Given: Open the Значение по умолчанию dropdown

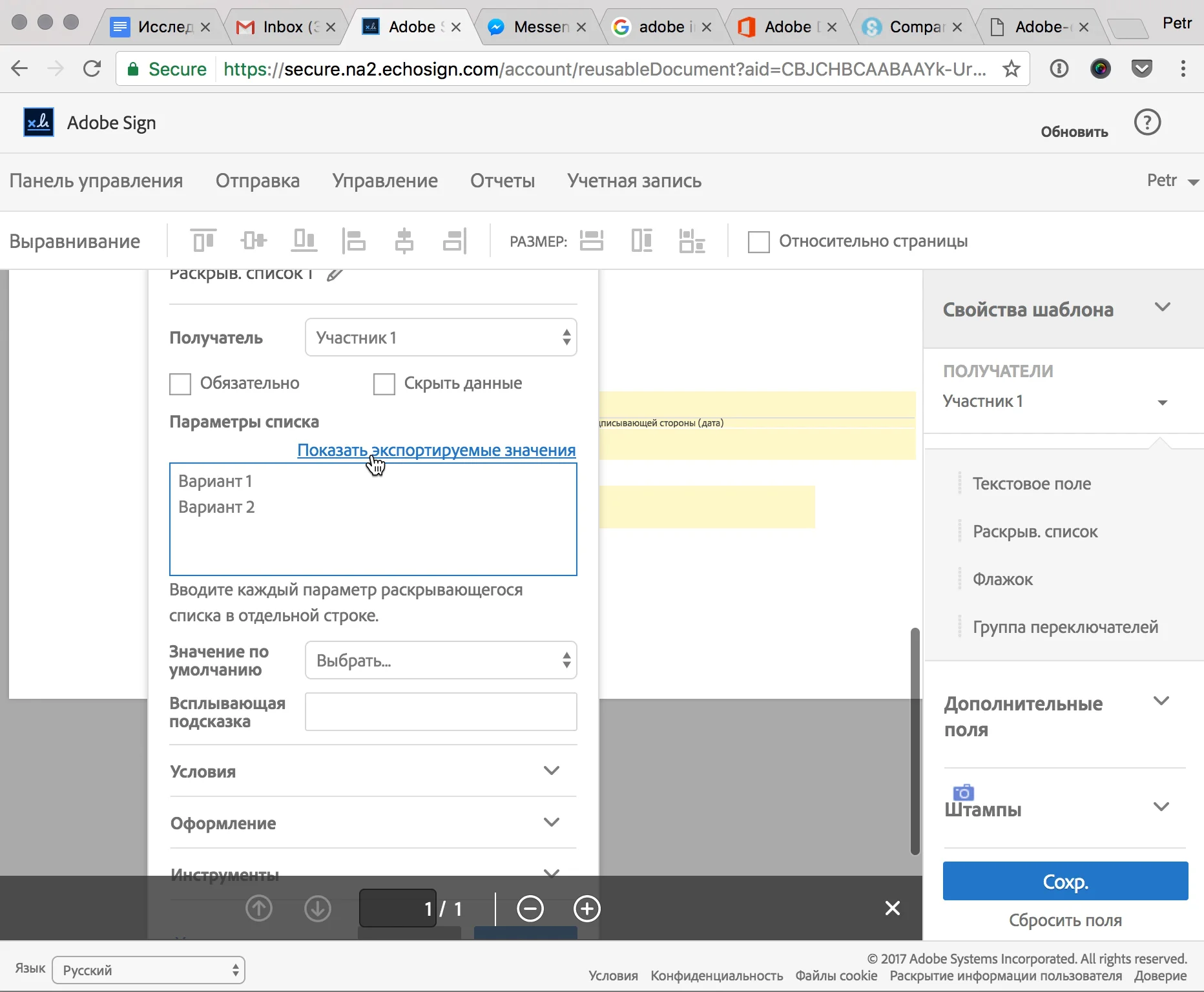Looking at the screenshot, I should [441, 660].
